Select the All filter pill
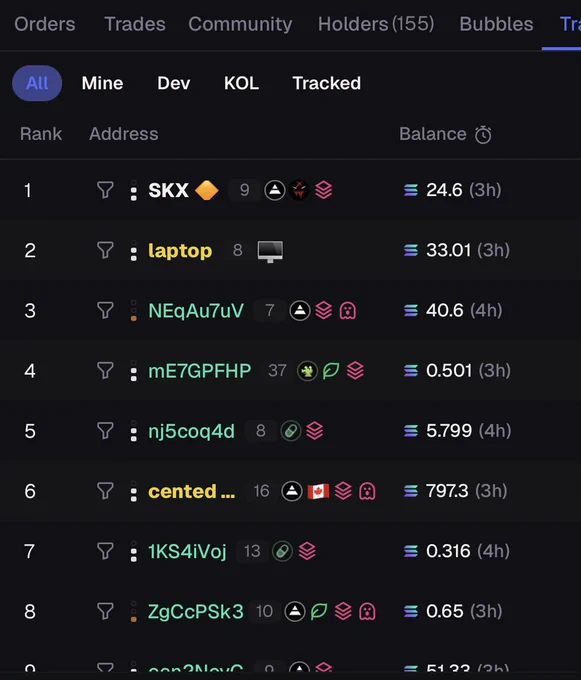This screenshot has width=581, height=680. 37,83
